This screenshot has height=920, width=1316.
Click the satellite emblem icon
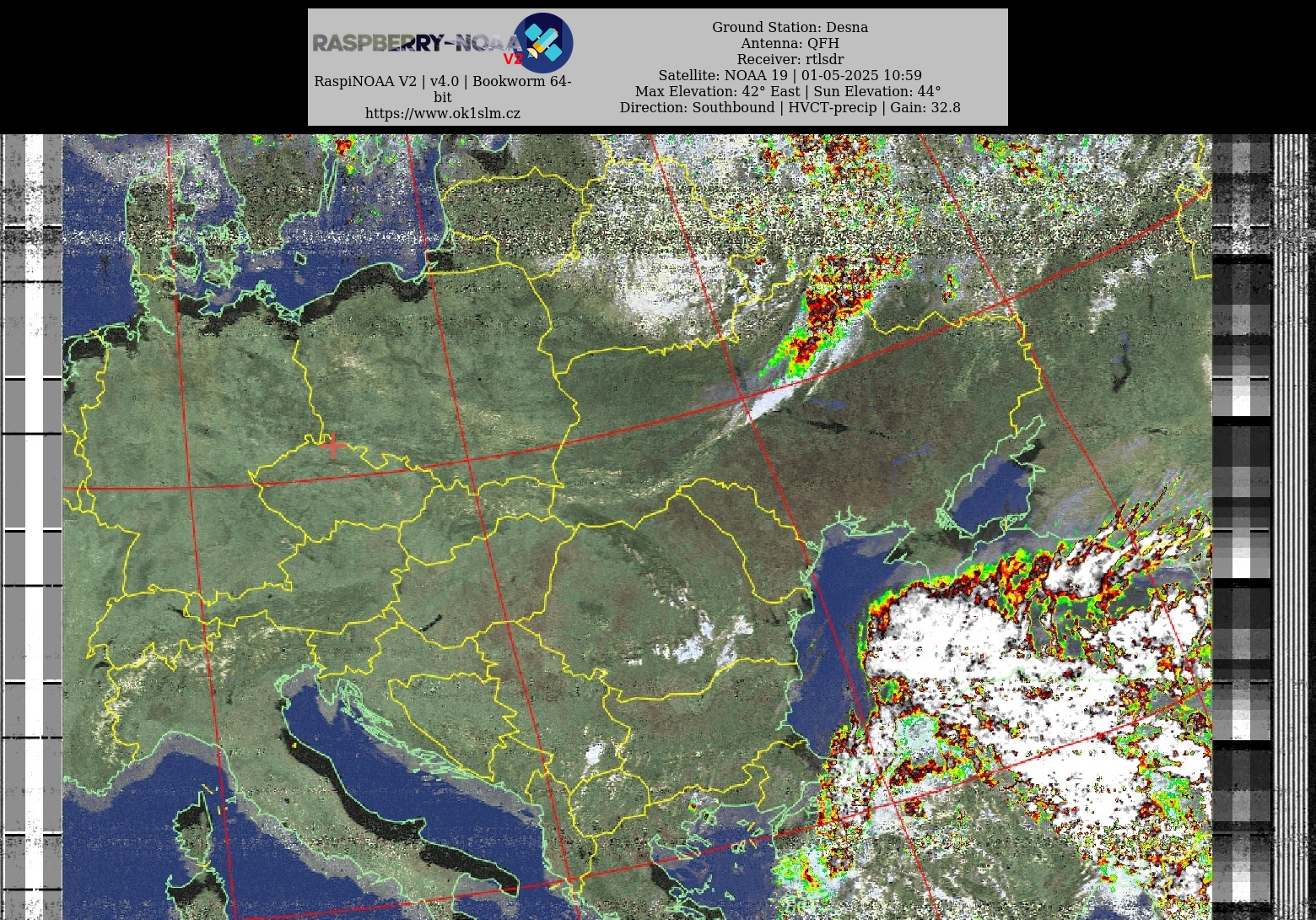pos(543,42)
